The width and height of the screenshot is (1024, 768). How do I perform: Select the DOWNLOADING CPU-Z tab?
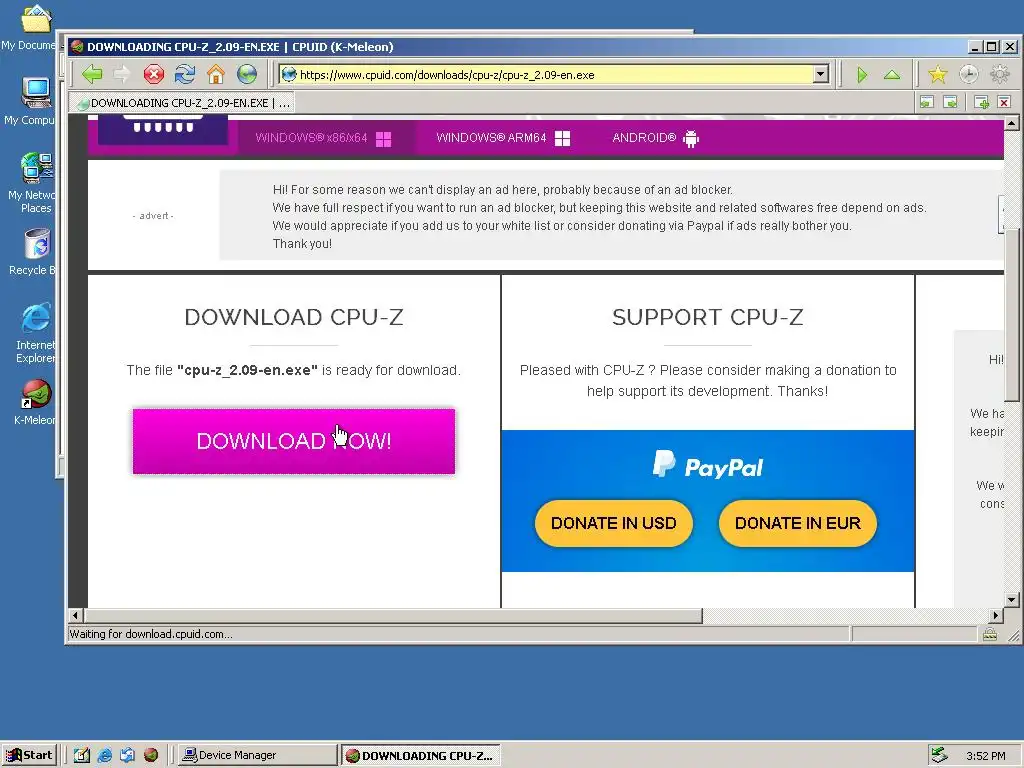tap(182, 103)
